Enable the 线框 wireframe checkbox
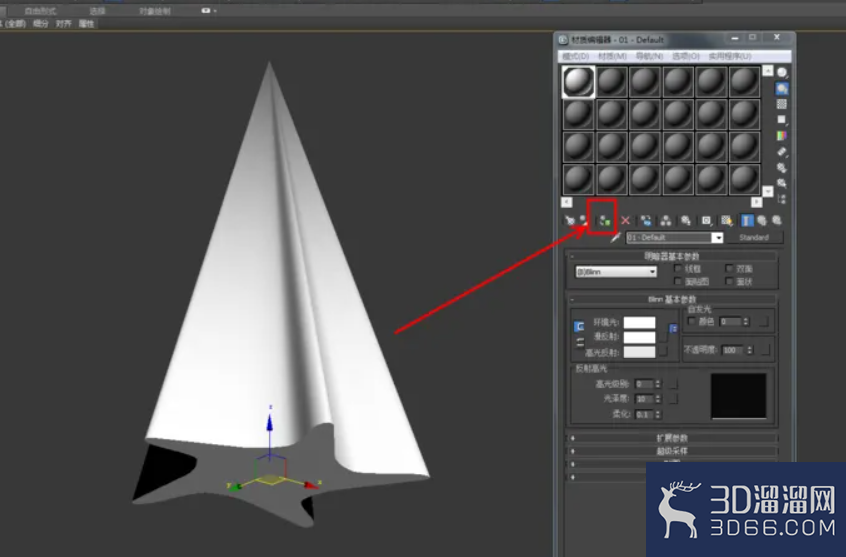The height and width of the screenshot is (557, 846). 678,268
